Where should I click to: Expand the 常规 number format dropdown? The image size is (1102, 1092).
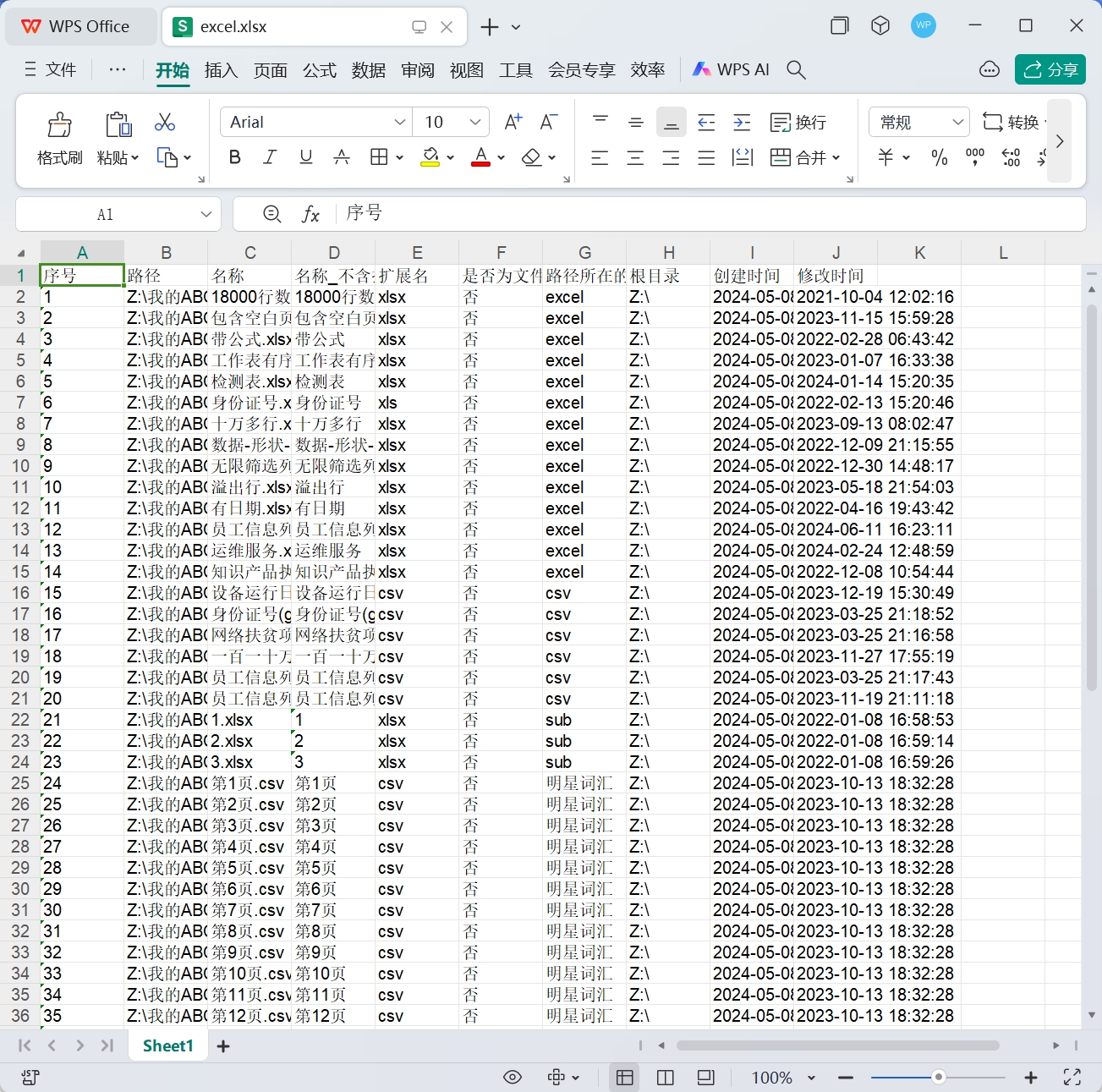pos(957,122)
